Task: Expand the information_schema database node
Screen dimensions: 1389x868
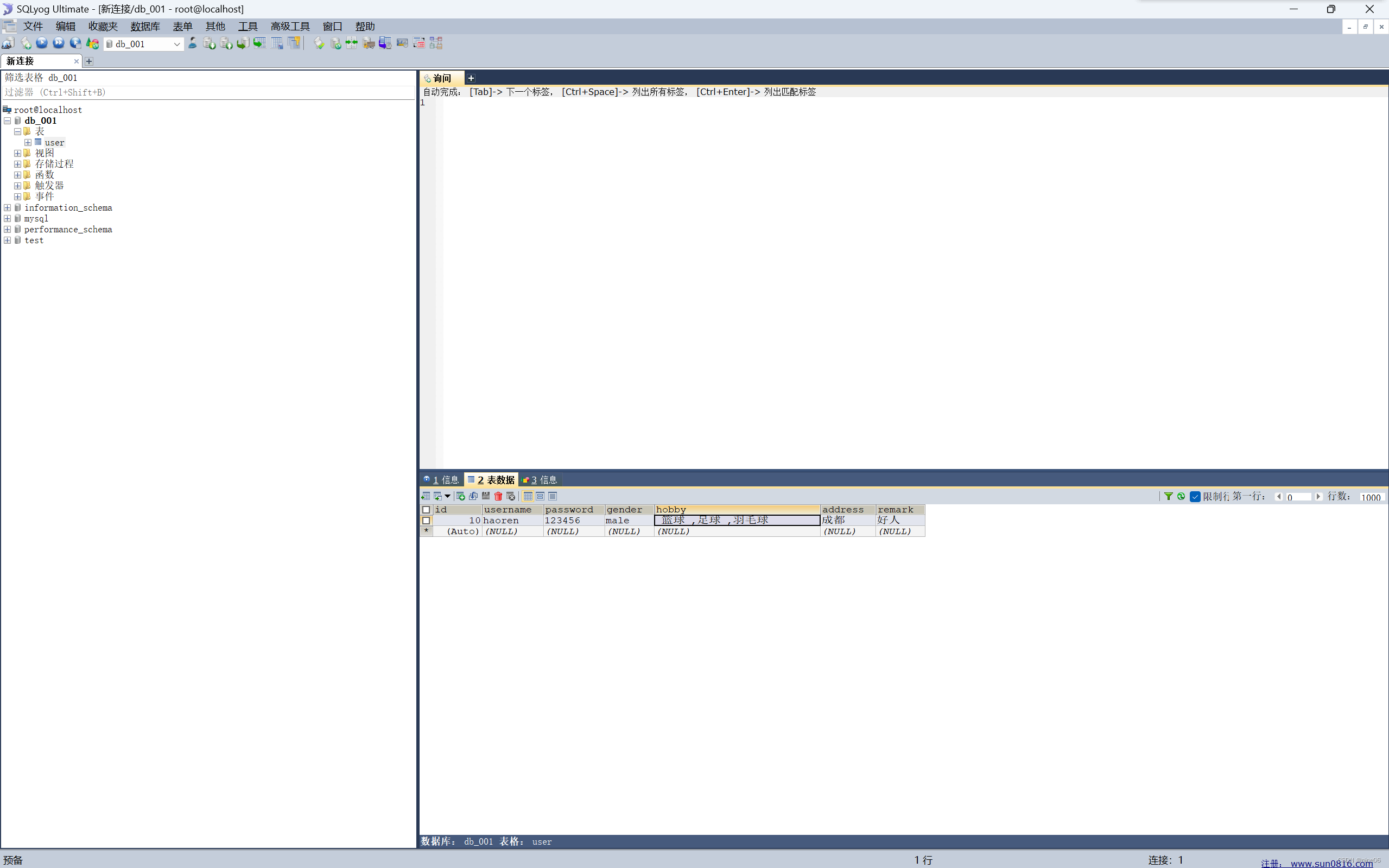Action: (8, 207)
